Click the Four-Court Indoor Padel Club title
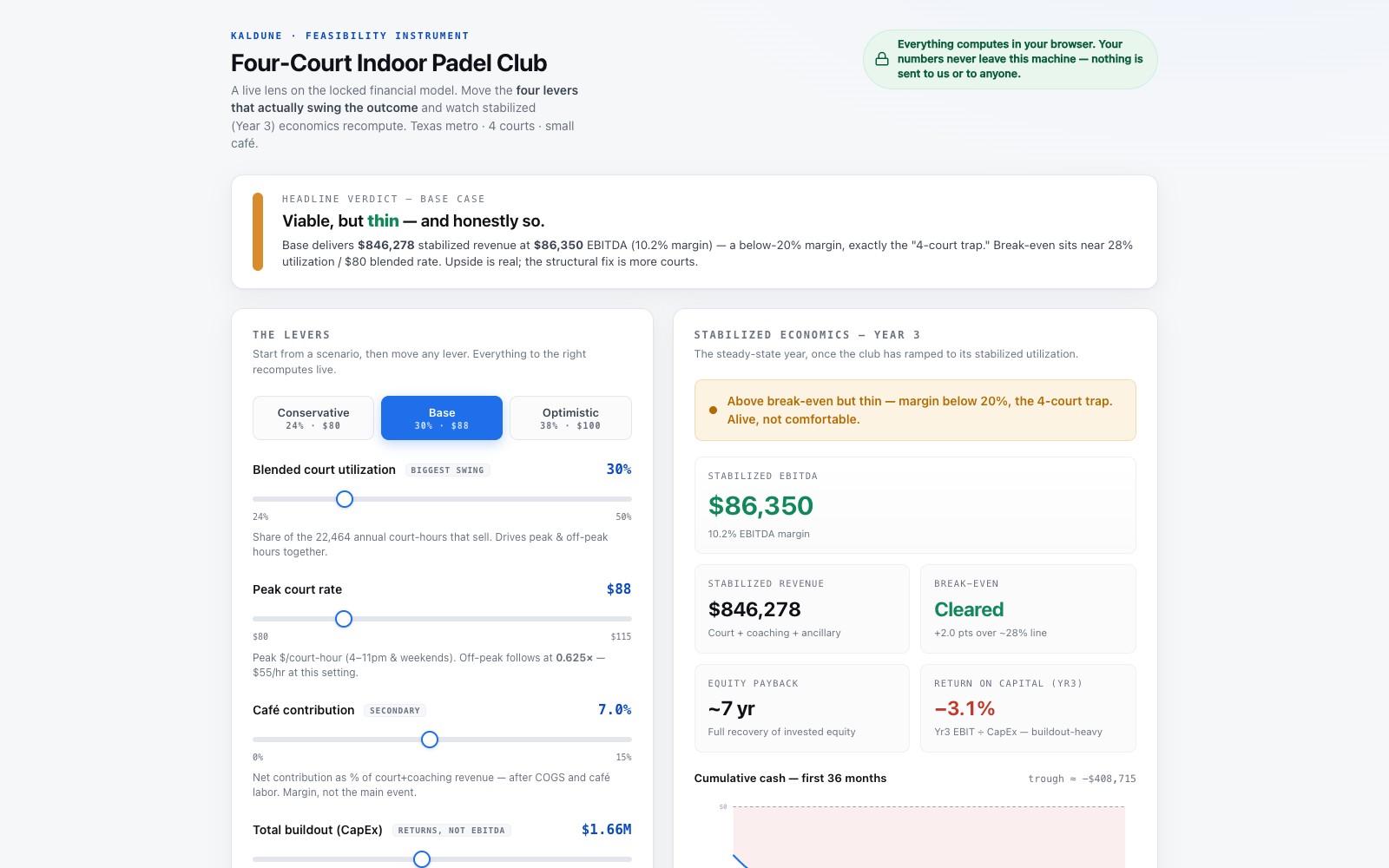Viewport: 1389px width, 868px height. (389, 63)
